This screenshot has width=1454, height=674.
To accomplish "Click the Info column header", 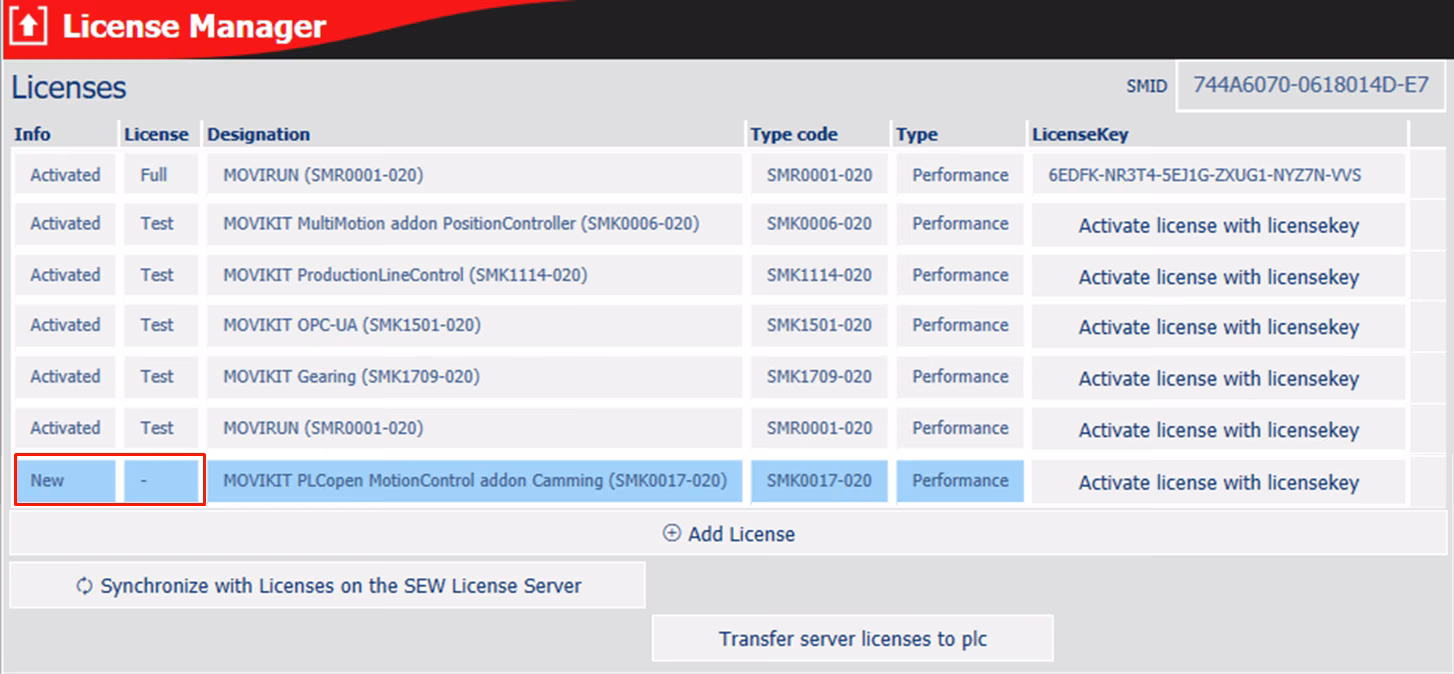I will [x=33, y=135].
